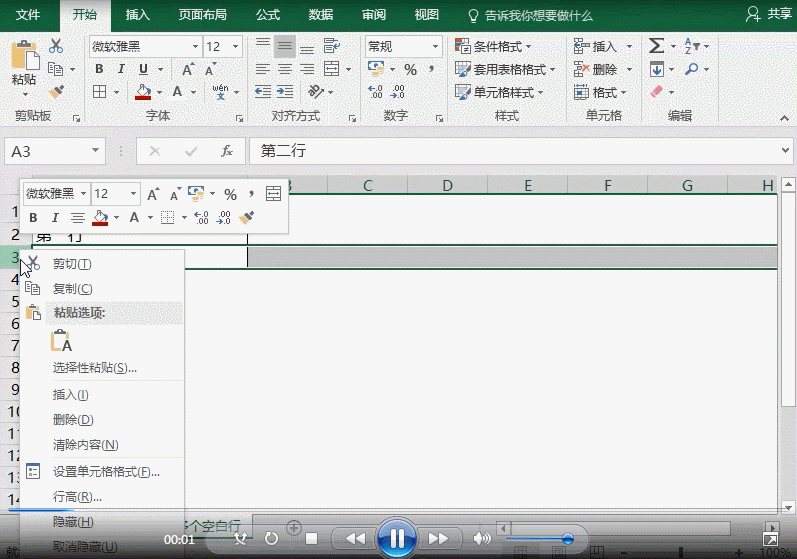Toggle italic in the mini toolbar
Screen dimensions: 797x559
[x=55, y=217]
